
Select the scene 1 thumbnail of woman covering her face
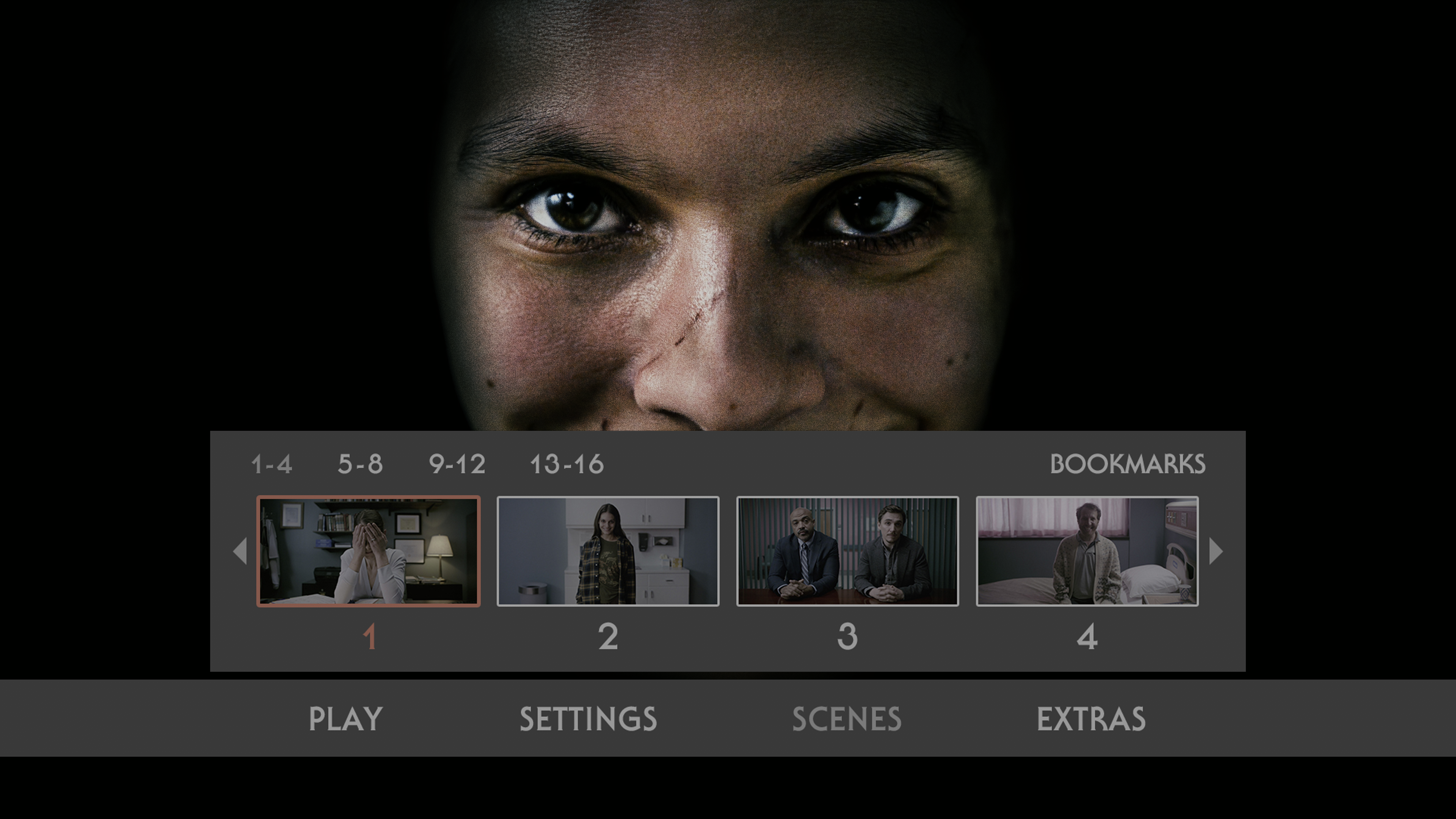pos(369,551)
